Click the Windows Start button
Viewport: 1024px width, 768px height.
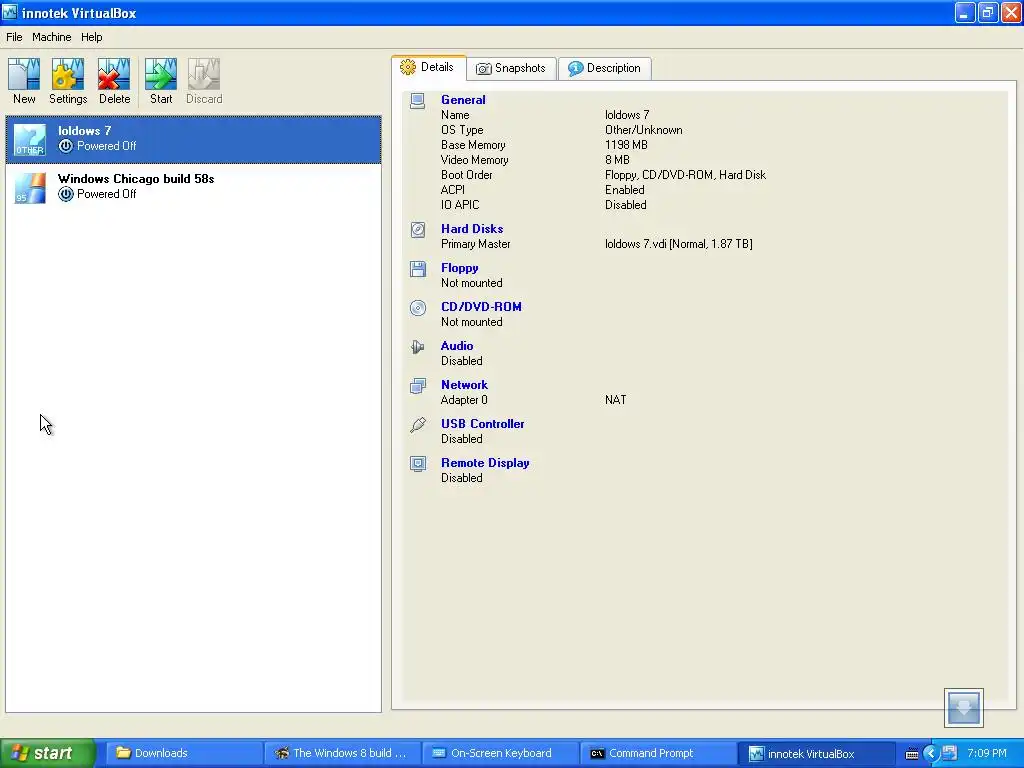coord(47,753)
